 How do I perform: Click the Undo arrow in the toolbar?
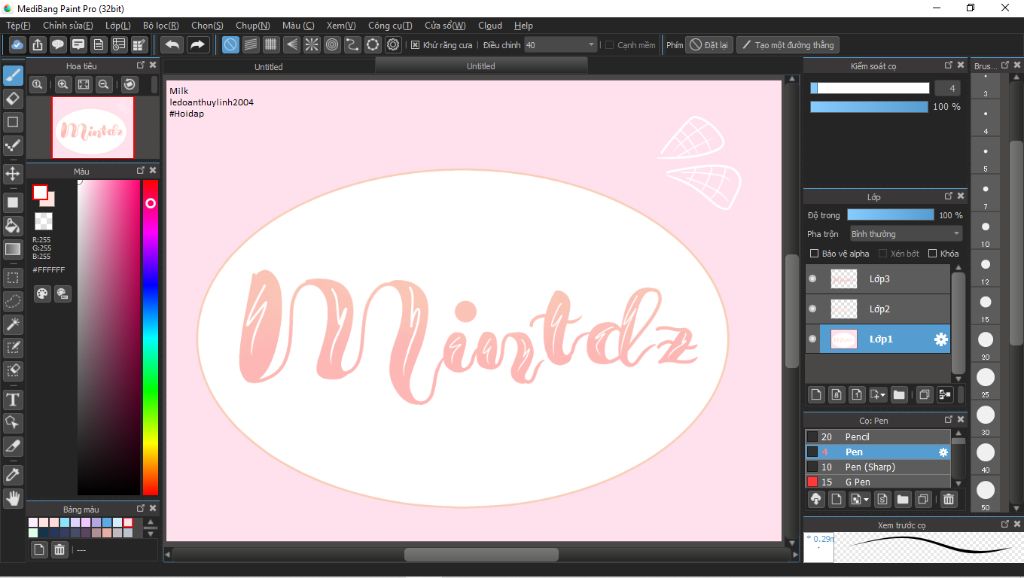(172, 45)
